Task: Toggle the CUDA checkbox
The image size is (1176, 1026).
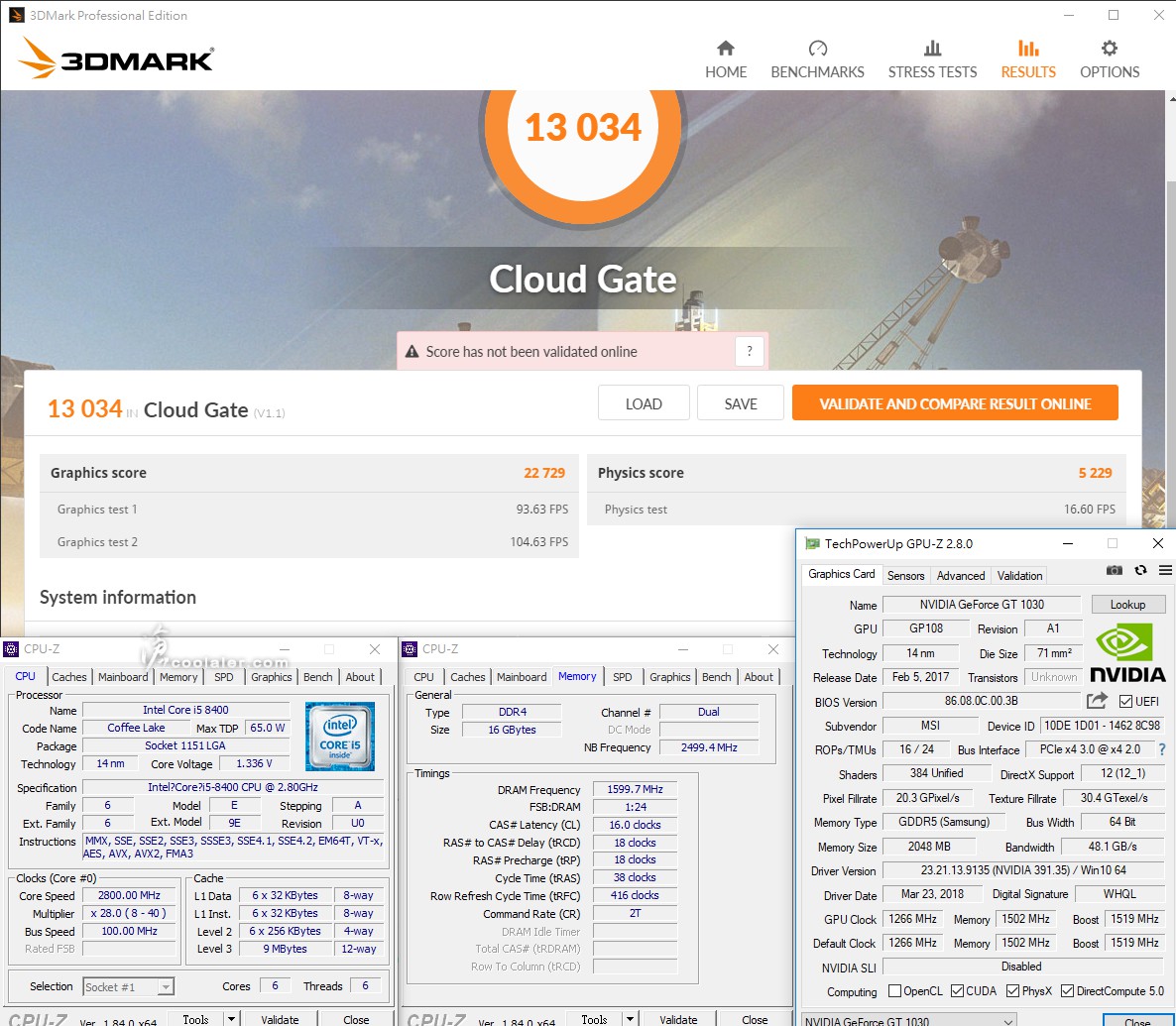Action: (x=957, y=990)
